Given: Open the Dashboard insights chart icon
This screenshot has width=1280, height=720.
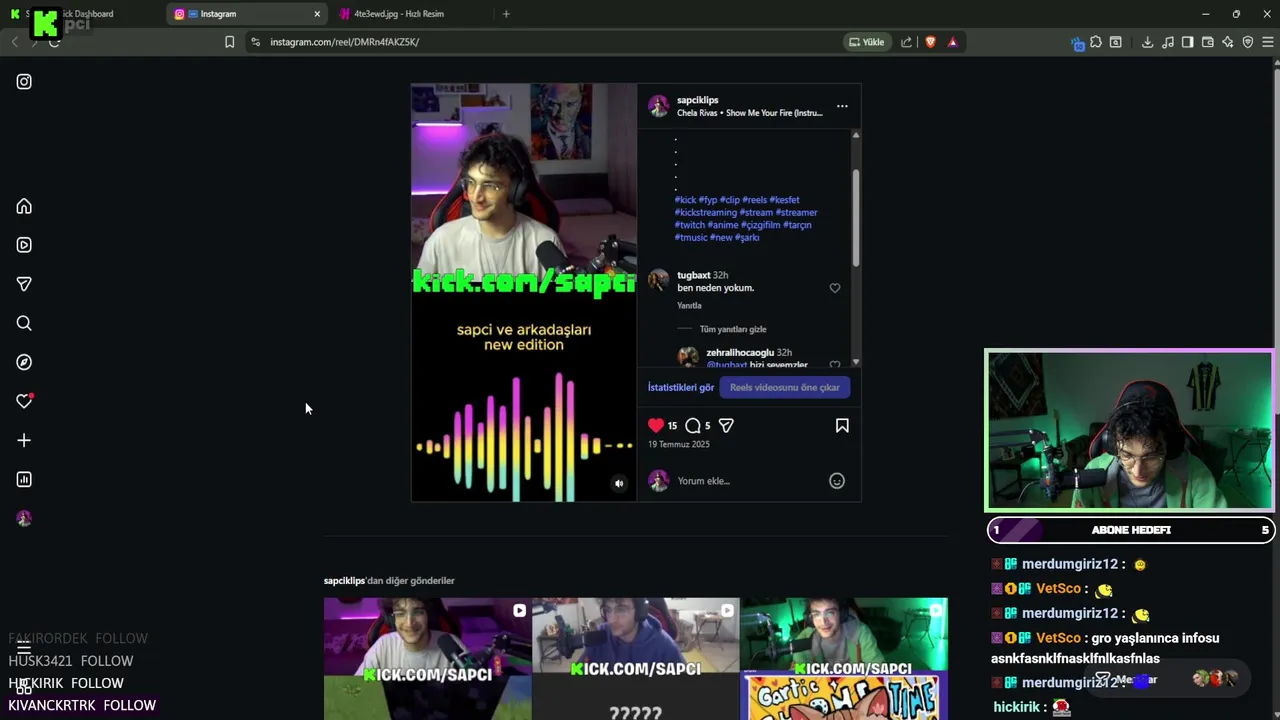Looking at the screenshot, I should point(24,479).
